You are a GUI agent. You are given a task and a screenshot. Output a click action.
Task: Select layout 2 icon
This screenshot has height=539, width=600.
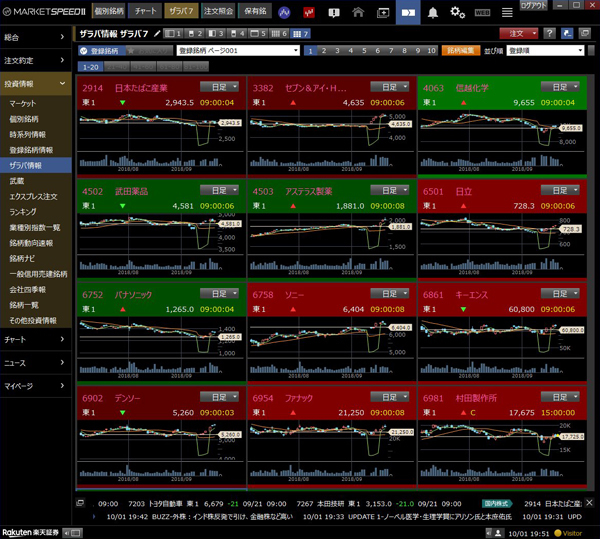click(x=195, y=34)
